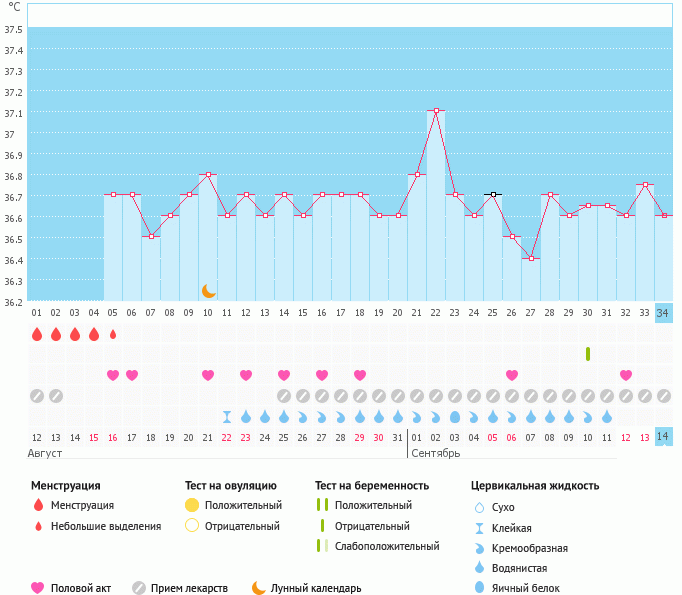
Task: Click the heart icon on cycle day 10
Action: tap(208, 375)
